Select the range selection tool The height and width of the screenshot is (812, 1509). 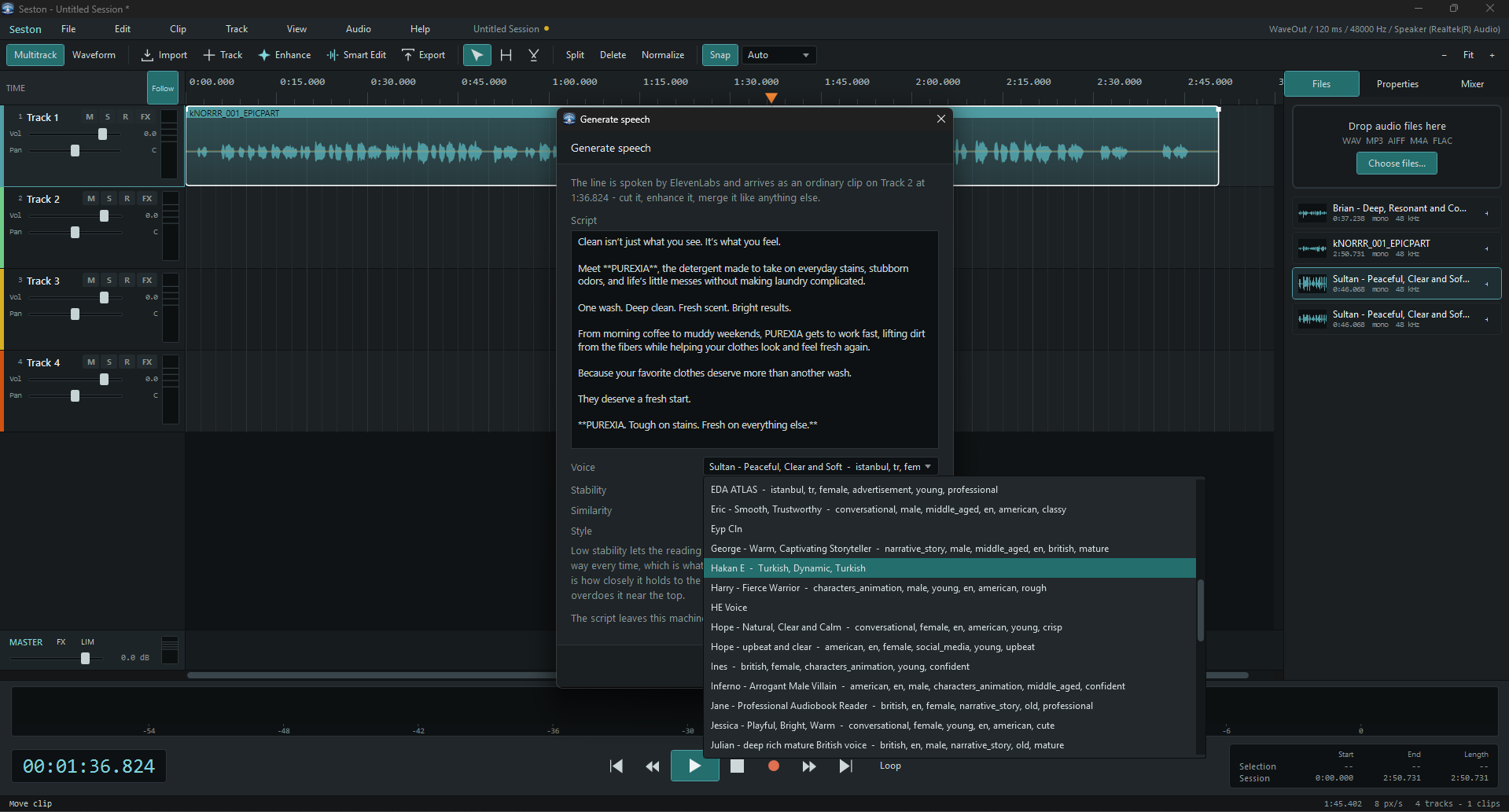click(x=506, y=55)
